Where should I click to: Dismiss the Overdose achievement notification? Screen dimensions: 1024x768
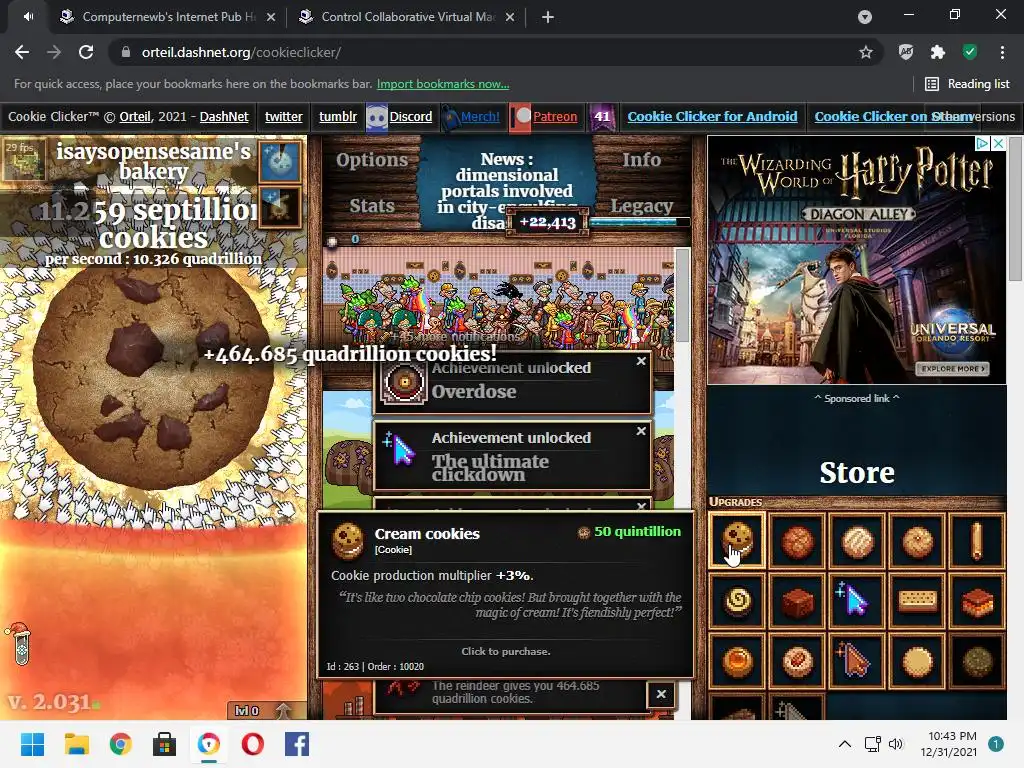pos(641,360)
